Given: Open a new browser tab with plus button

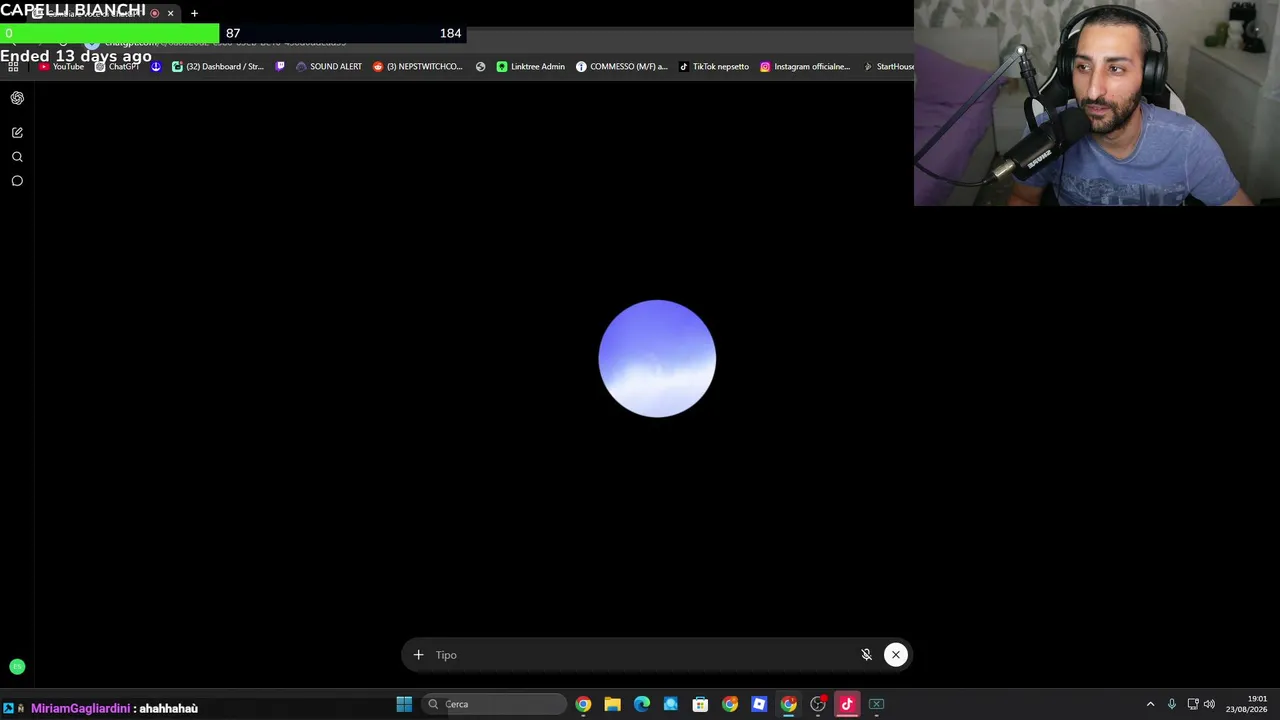Looking at the screenshot, I should 194,13.
